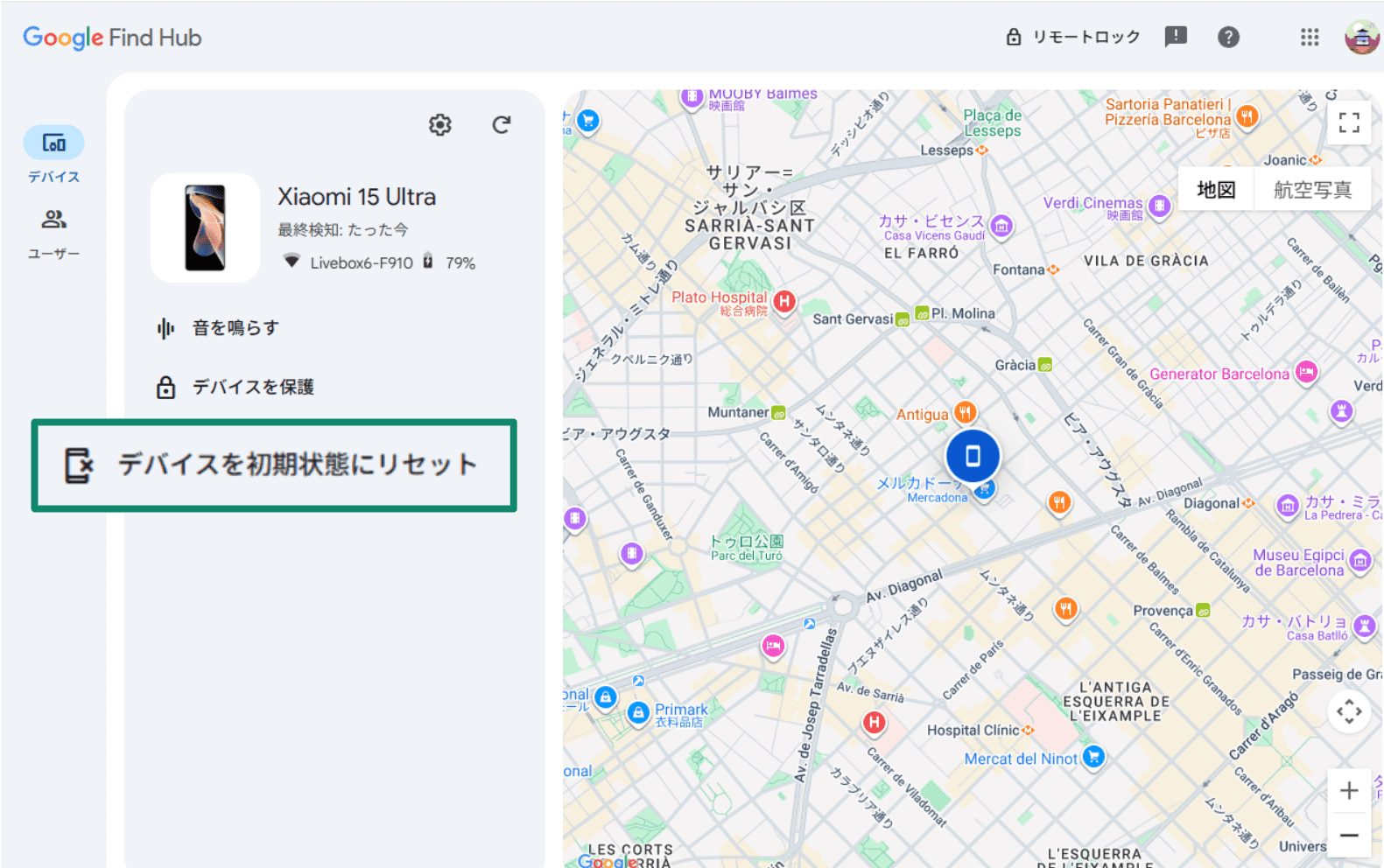Click Sartoria Panatieri pizzeria marker

(x=1247, y=115)
